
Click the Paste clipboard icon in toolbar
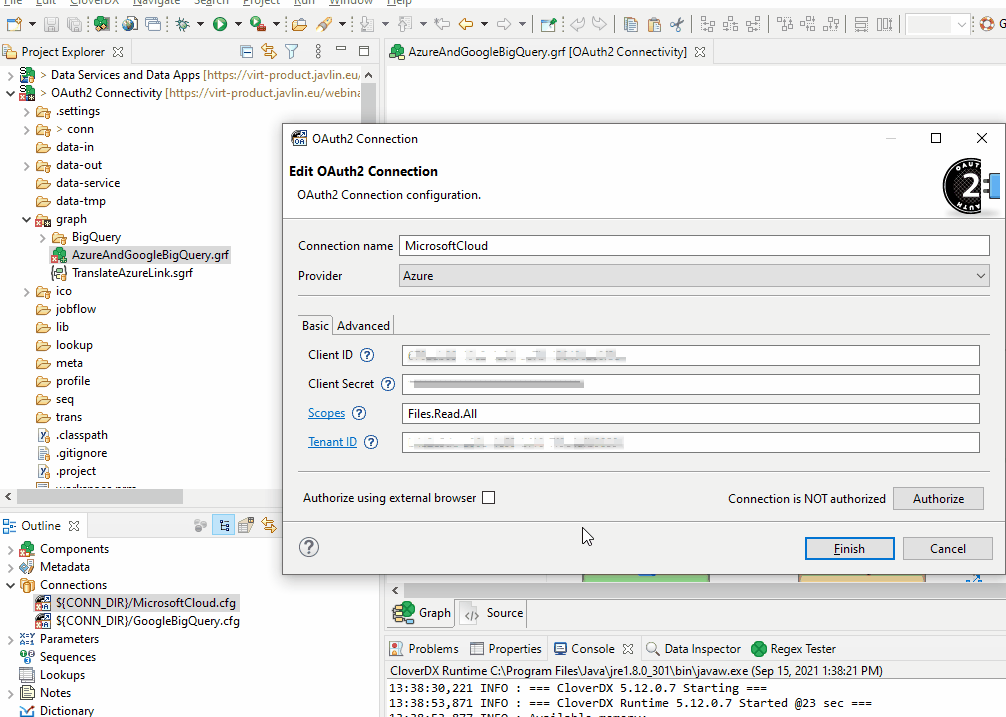(x=654, y=24)
